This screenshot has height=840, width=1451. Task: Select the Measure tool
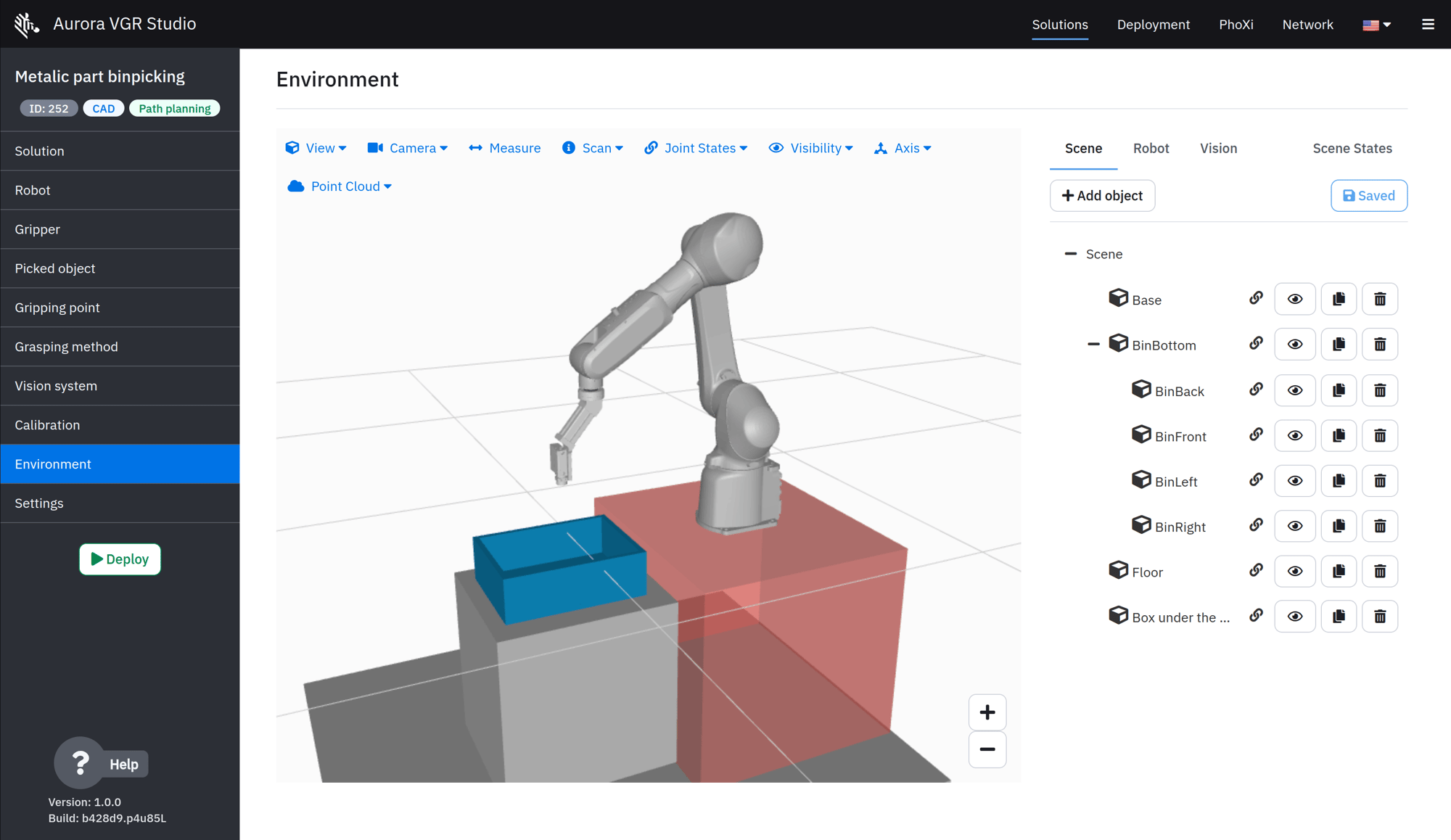pyautogui.click(x=505, y=148)
